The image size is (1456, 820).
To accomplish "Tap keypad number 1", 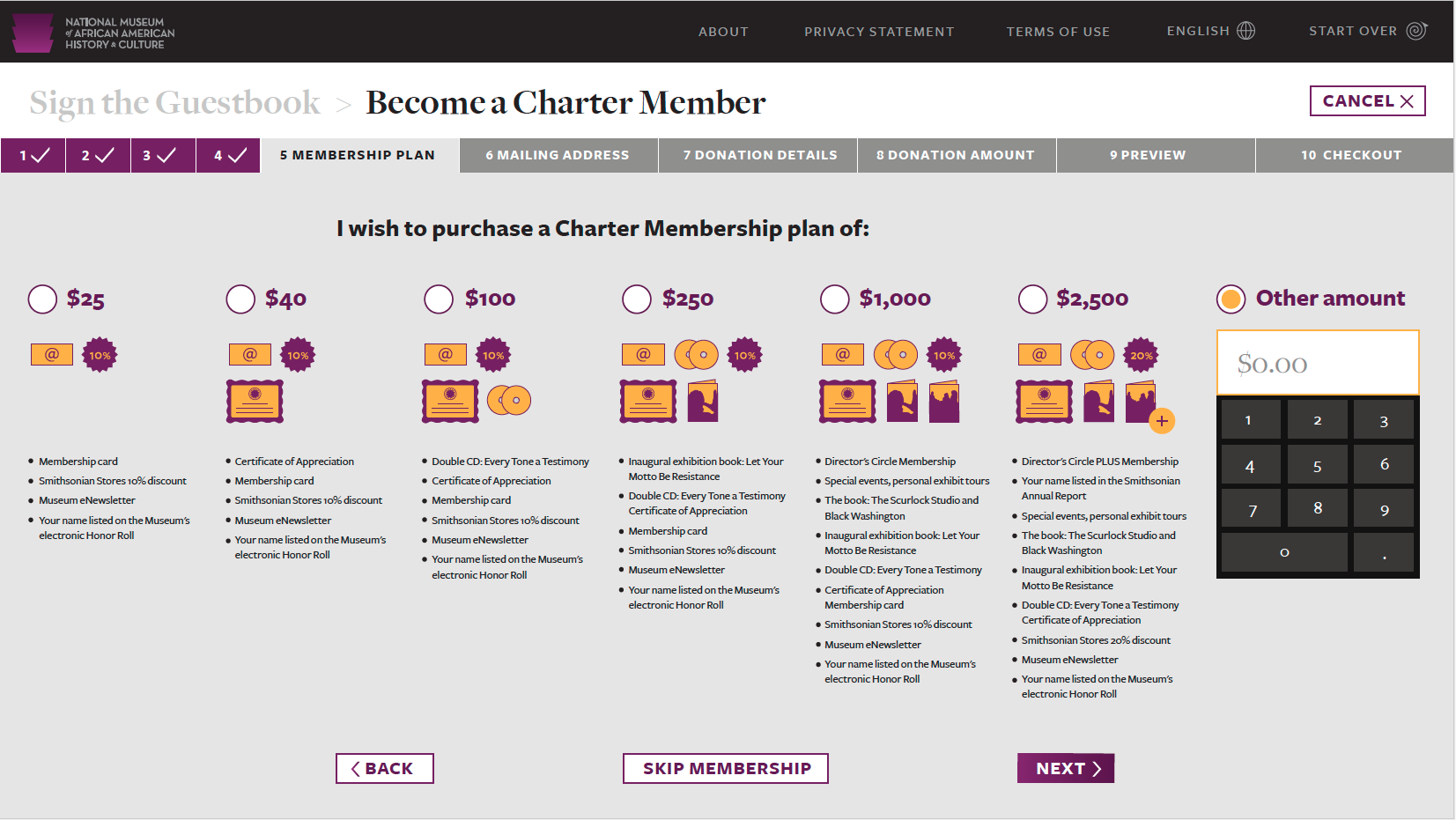I will pos(1251,420).
